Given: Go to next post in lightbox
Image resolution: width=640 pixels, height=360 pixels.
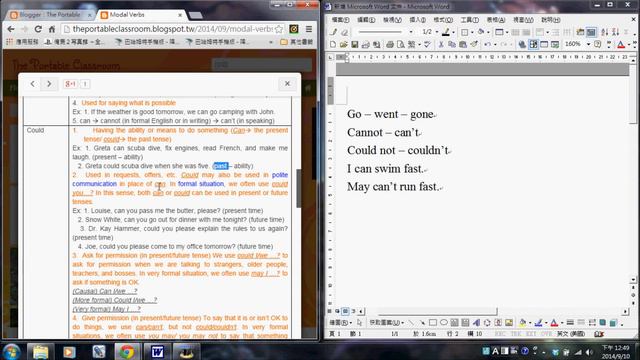Looking at the screenshot, I should point(49,84).
